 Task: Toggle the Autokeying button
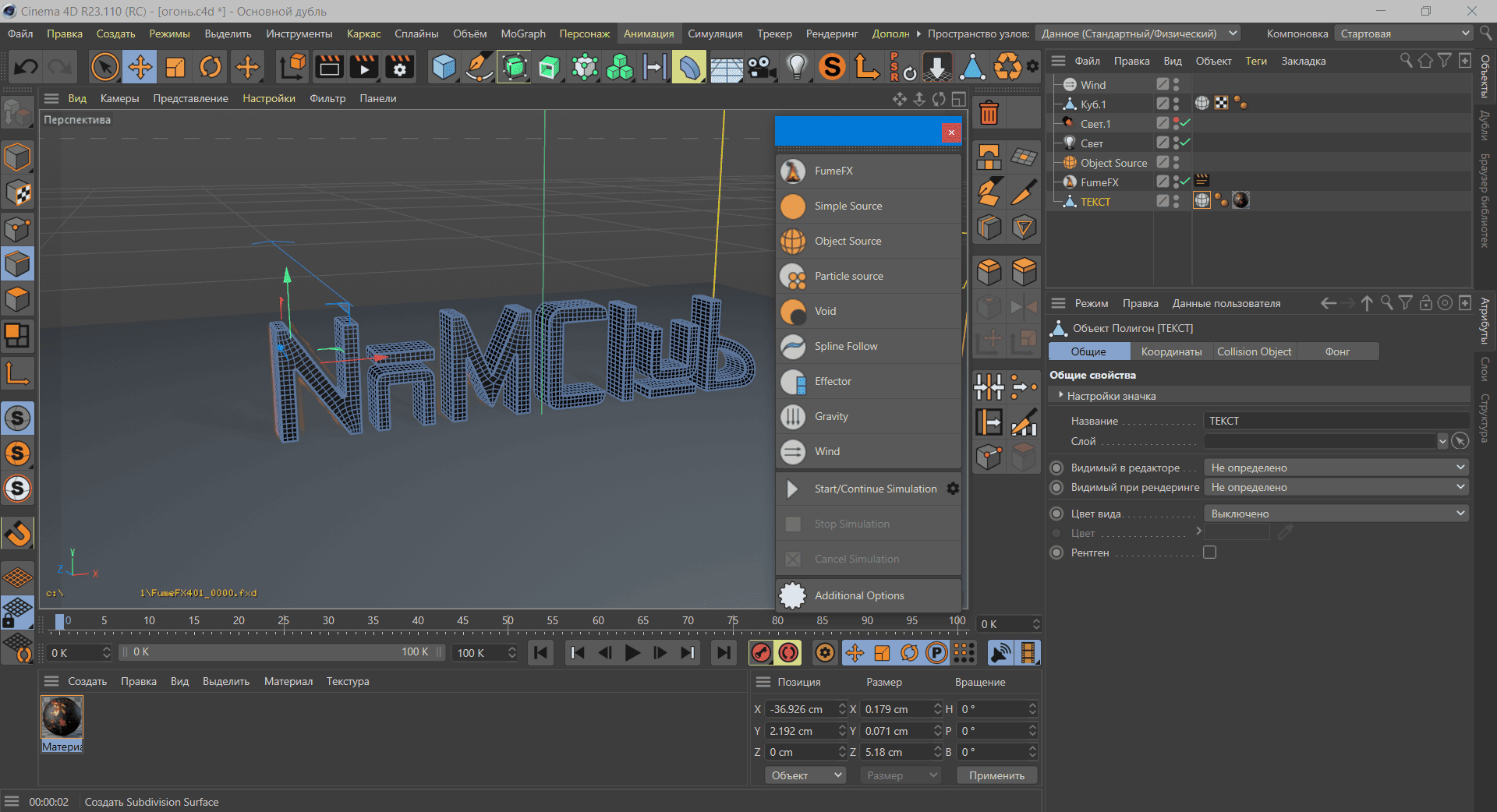(789, 652)
